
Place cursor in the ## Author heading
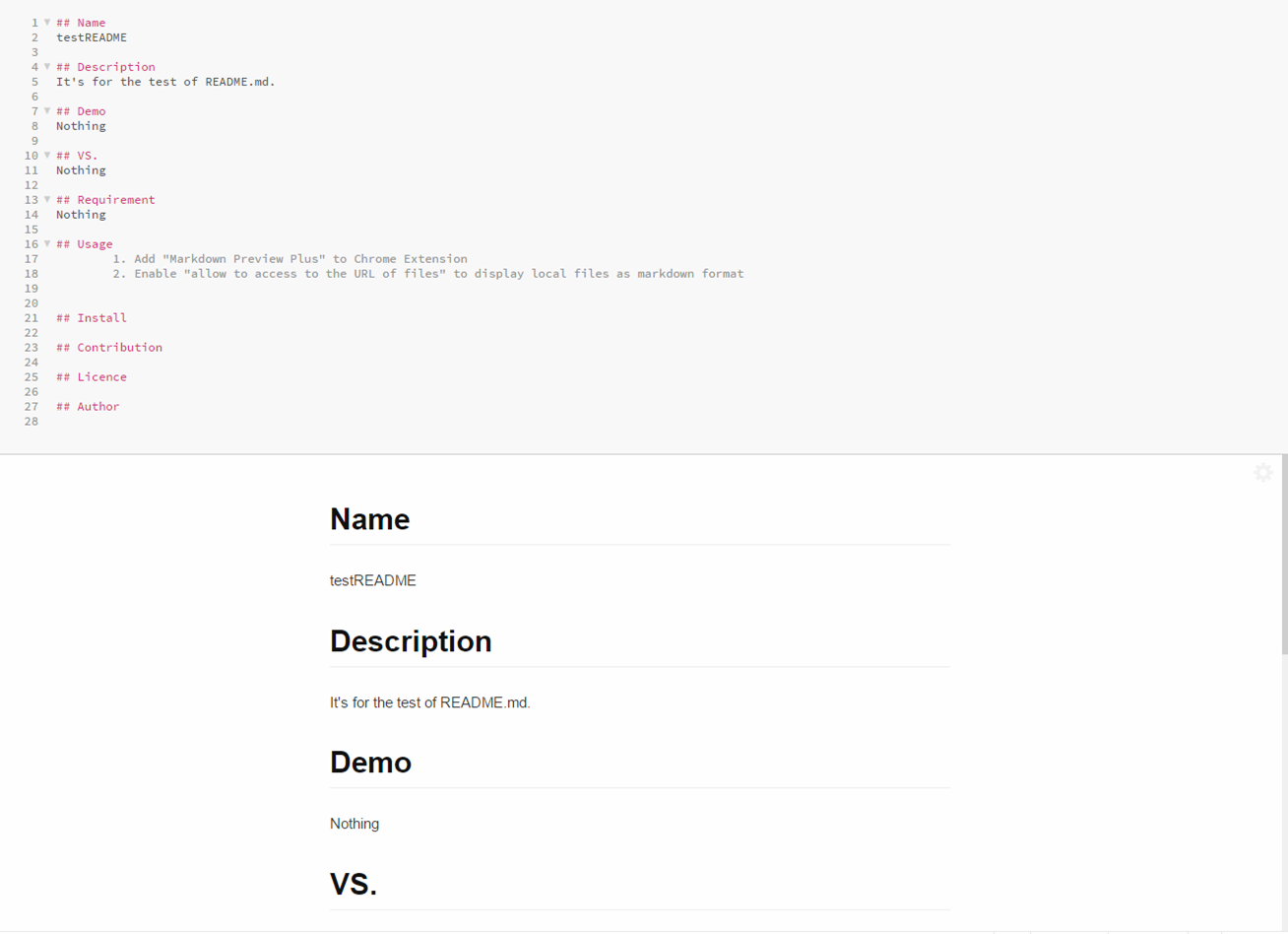[88, 406]
